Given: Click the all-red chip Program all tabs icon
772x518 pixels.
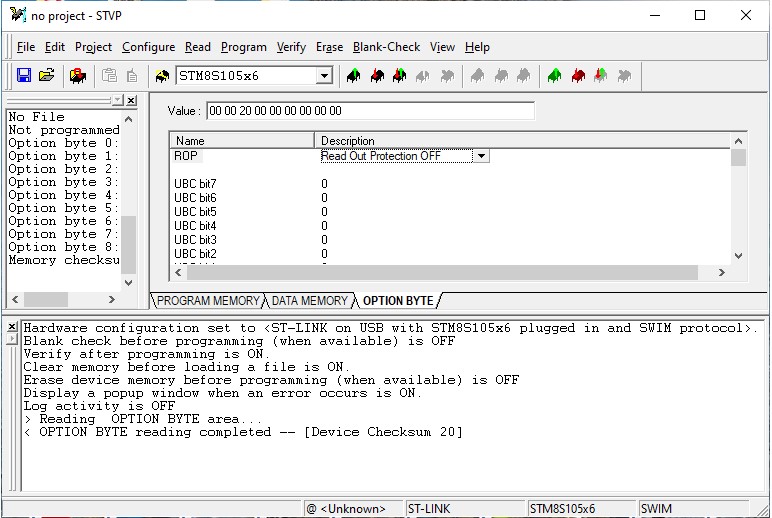Looking at the screenshot, I should pyautogui.click(x=578, y=76).
